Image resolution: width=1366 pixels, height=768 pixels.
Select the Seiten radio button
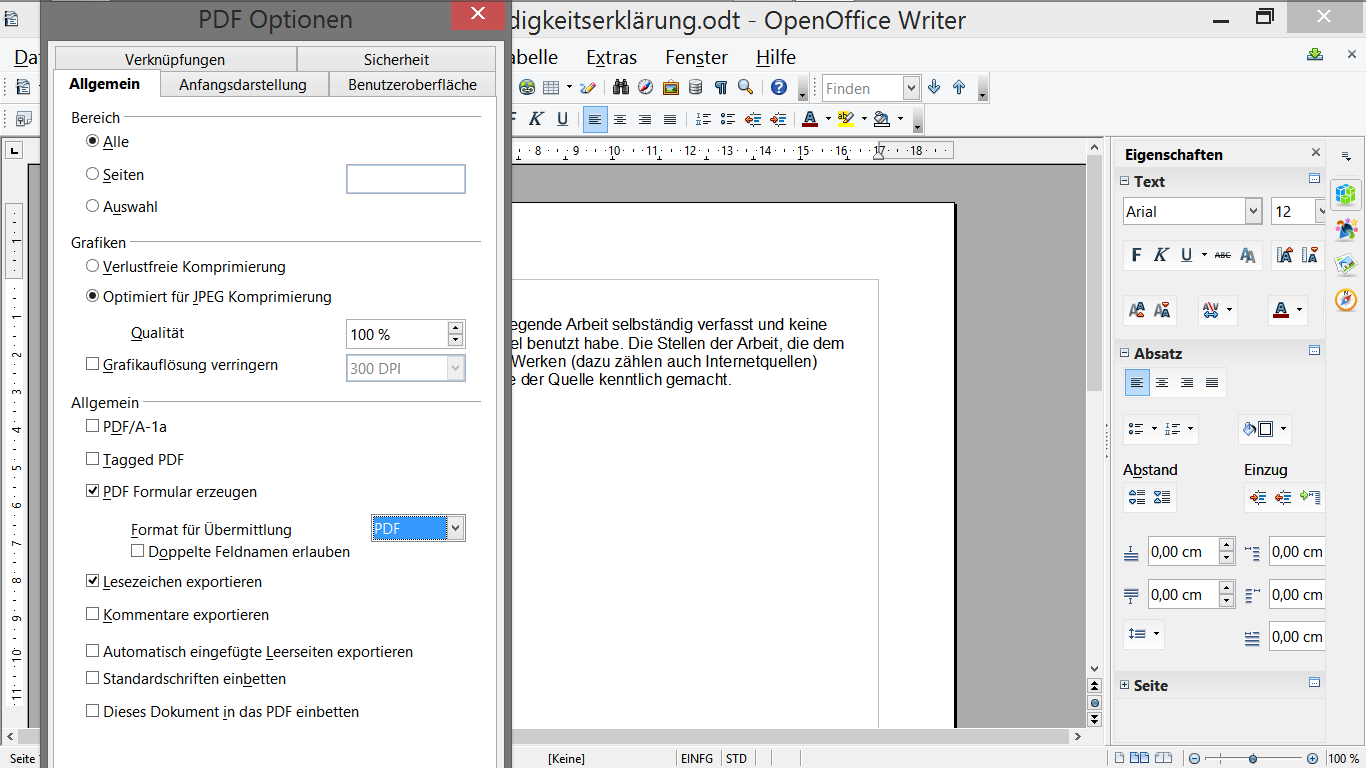[x=93, y=174]
